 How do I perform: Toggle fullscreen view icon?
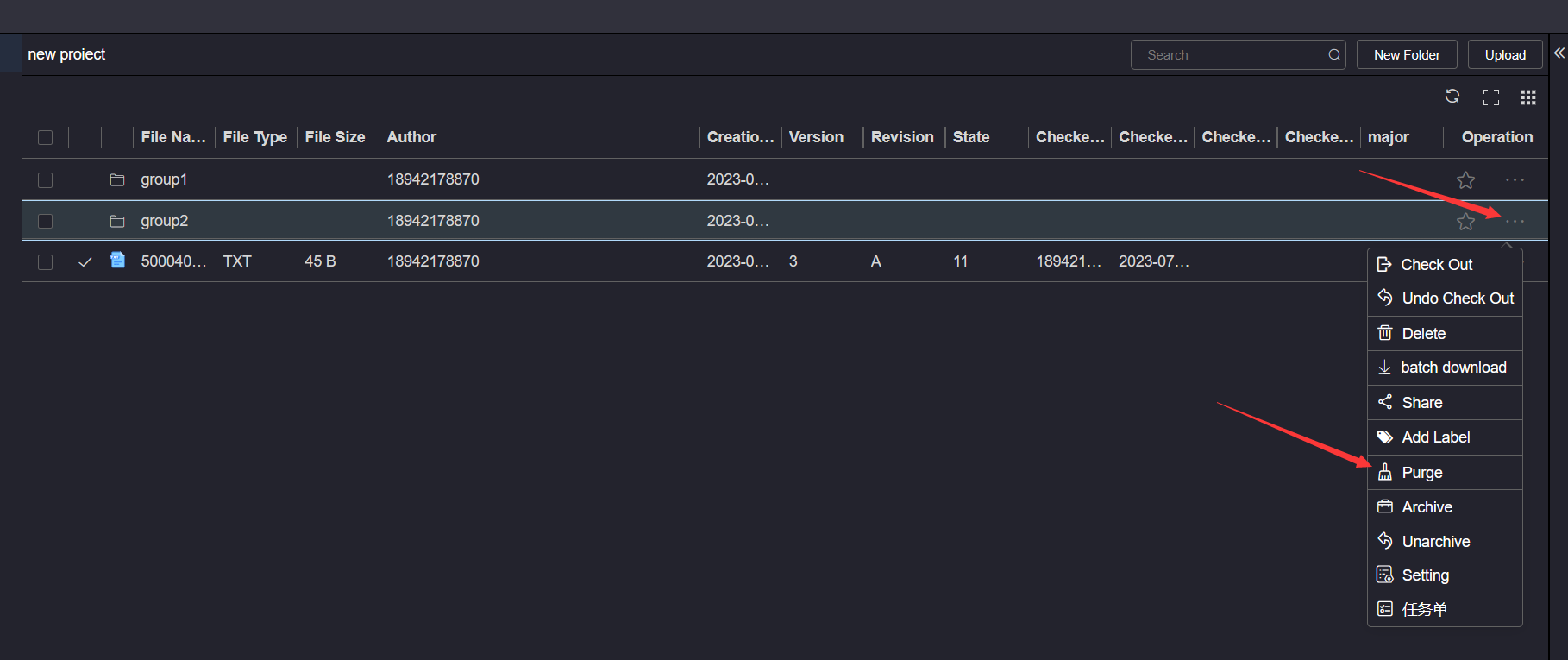(x=1491, y=97)
